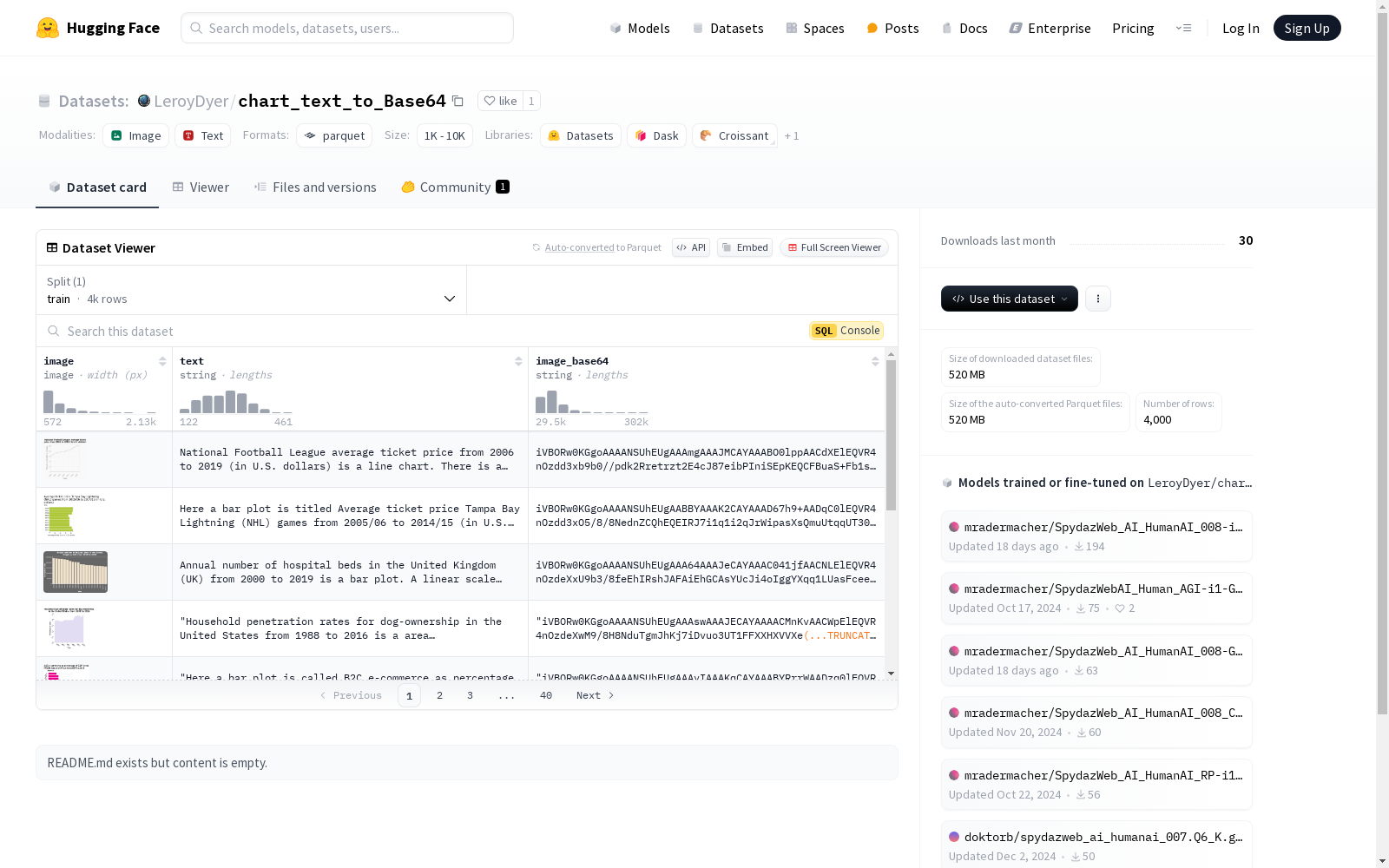The height and width of the screenshot is (868, 1389).
Task: Open the Use this dataset dropdown
Action: [1010, 299]
